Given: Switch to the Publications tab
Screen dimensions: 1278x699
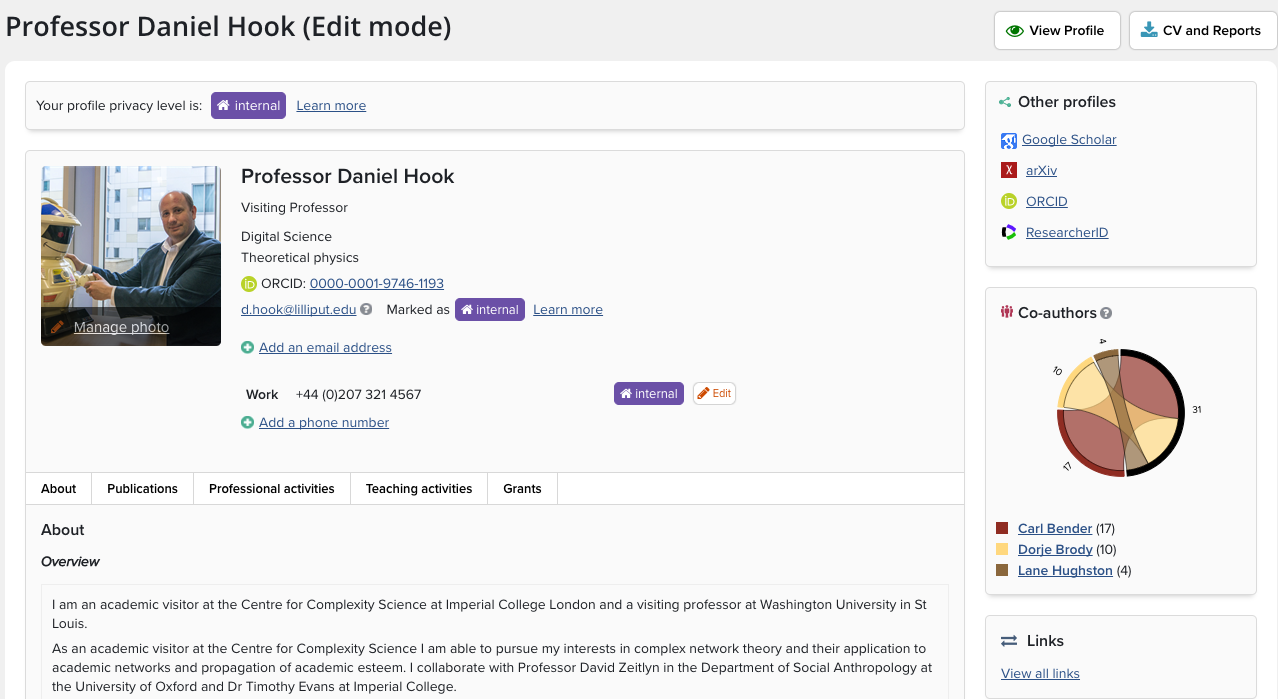Looking at the screenshot, I should tap(142, 489).
